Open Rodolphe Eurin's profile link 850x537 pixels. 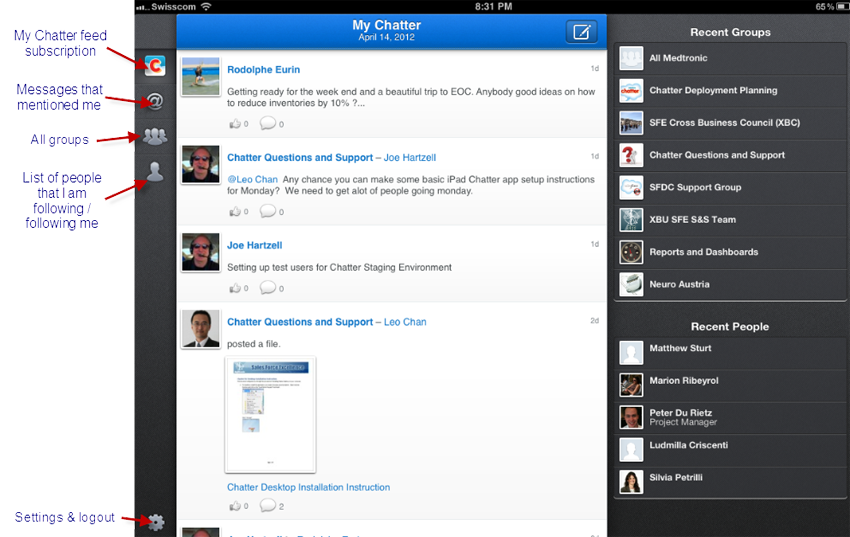(x=263, y=70)
